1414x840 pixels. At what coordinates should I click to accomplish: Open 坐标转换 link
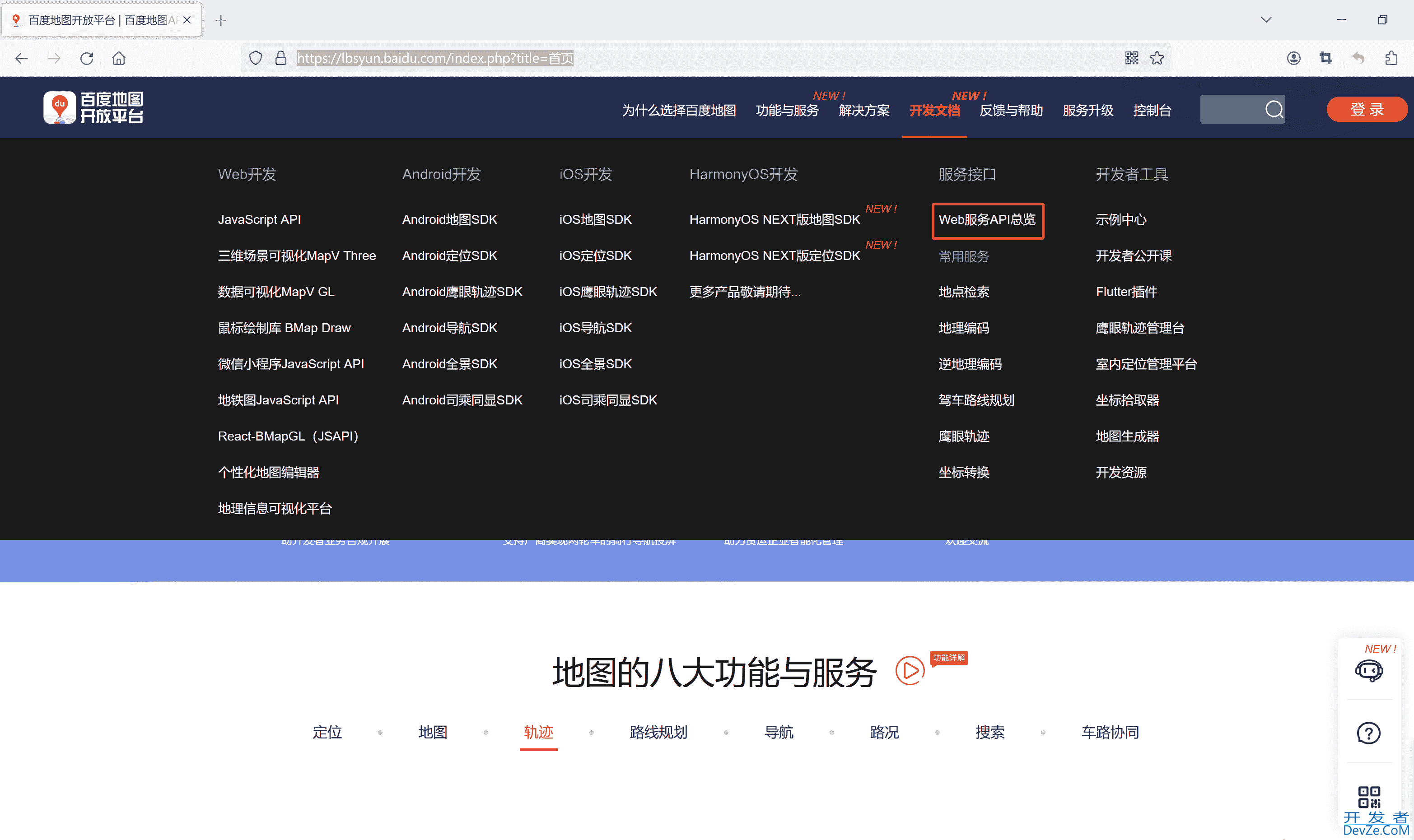tap(964, 473)
